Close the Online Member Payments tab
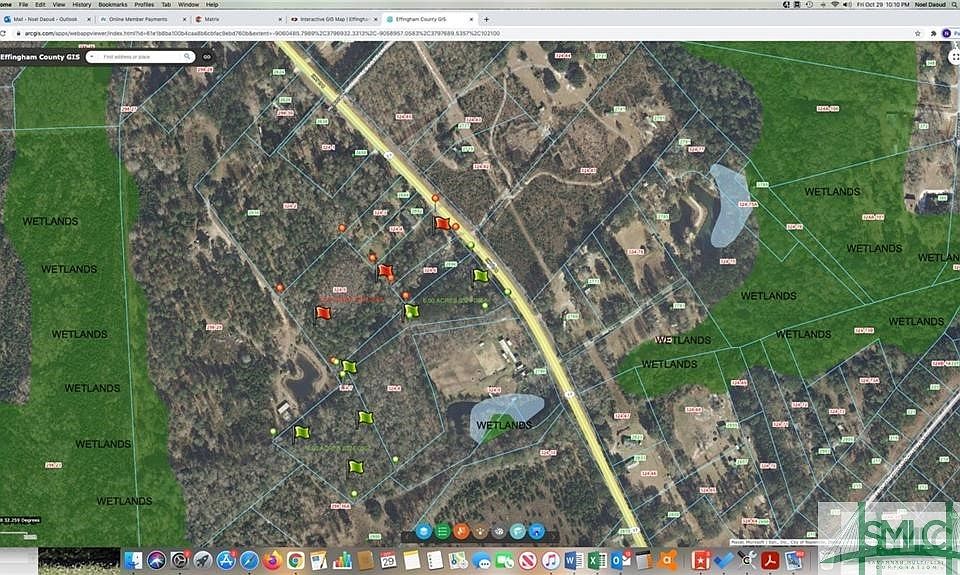This screenshot has width=960, height=575. tap(184, 19)
